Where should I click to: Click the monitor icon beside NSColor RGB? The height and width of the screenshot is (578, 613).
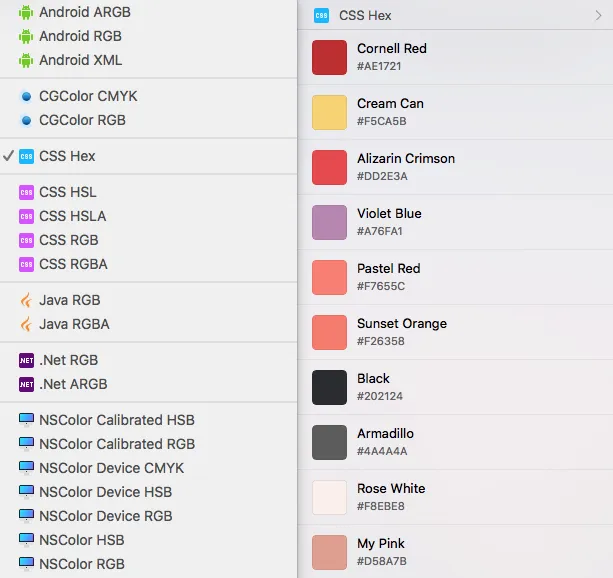click(26, 564)
